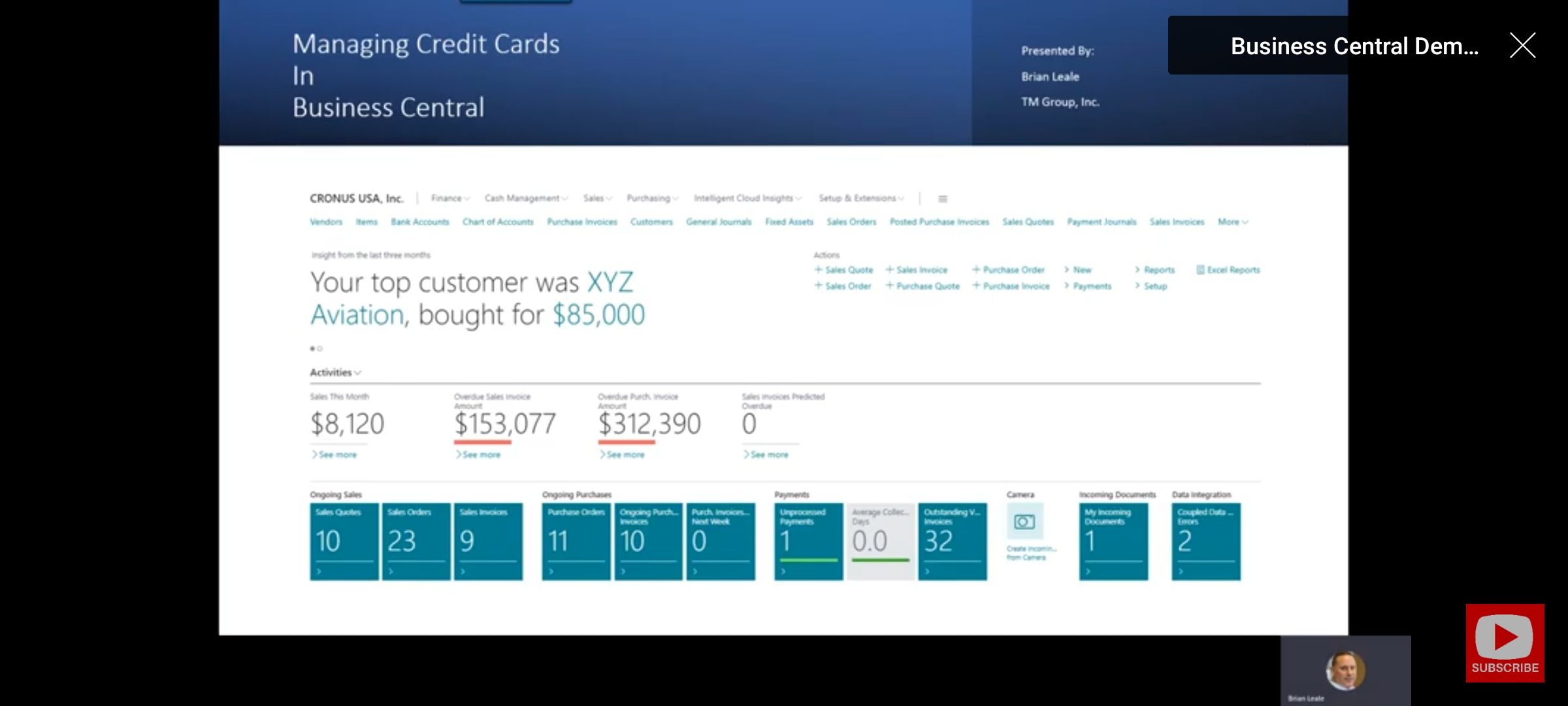This screenshot has width=1568, height=706.
Task: Click plus icon for Sales Quote action
Action: coord(818,270)
